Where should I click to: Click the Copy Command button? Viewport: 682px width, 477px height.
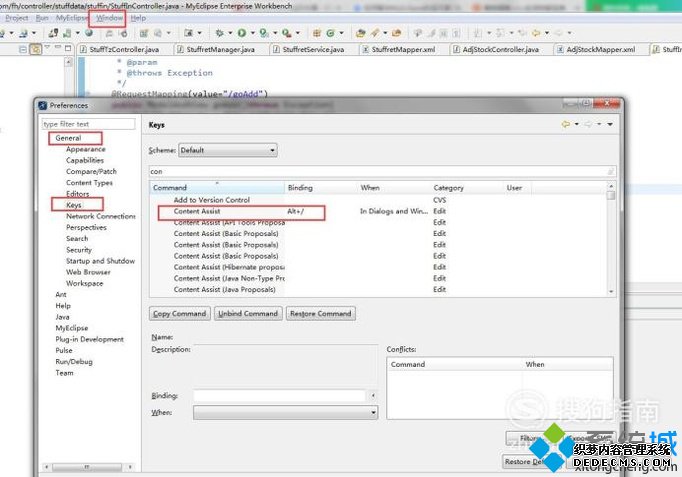coord(180,314)
